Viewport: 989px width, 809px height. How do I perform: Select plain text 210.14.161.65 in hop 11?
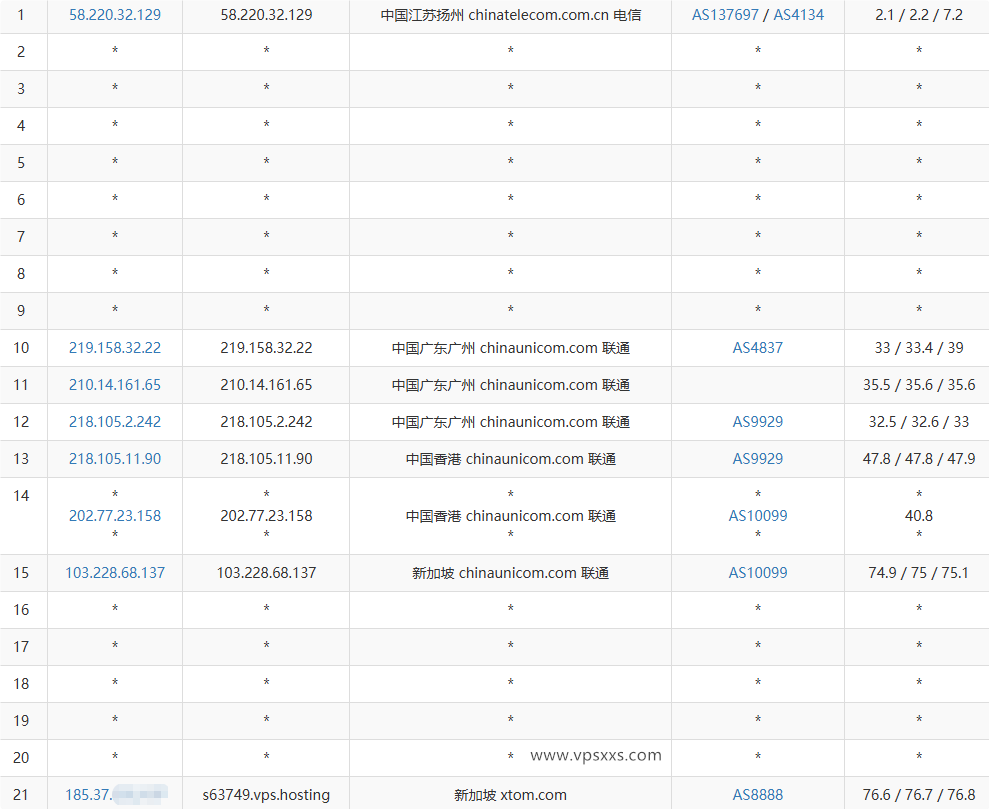[266, 385]
